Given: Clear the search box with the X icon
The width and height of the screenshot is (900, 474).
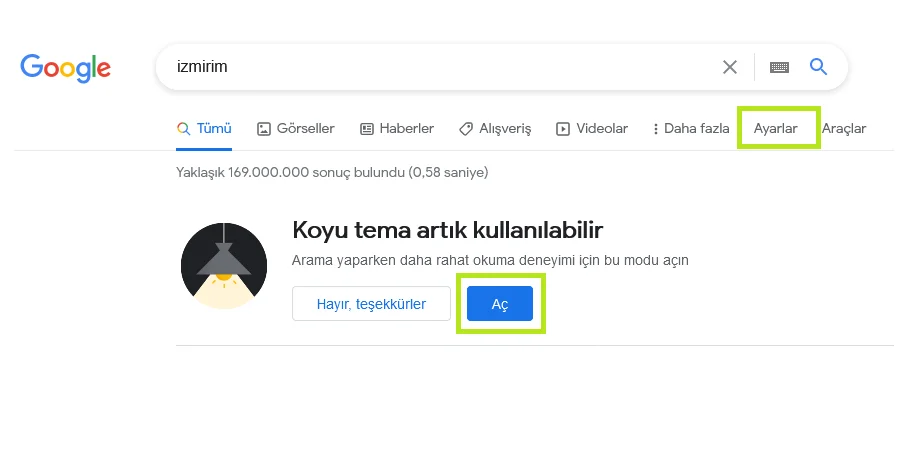Looking at the screenshot, I should (x=730, y=67).
